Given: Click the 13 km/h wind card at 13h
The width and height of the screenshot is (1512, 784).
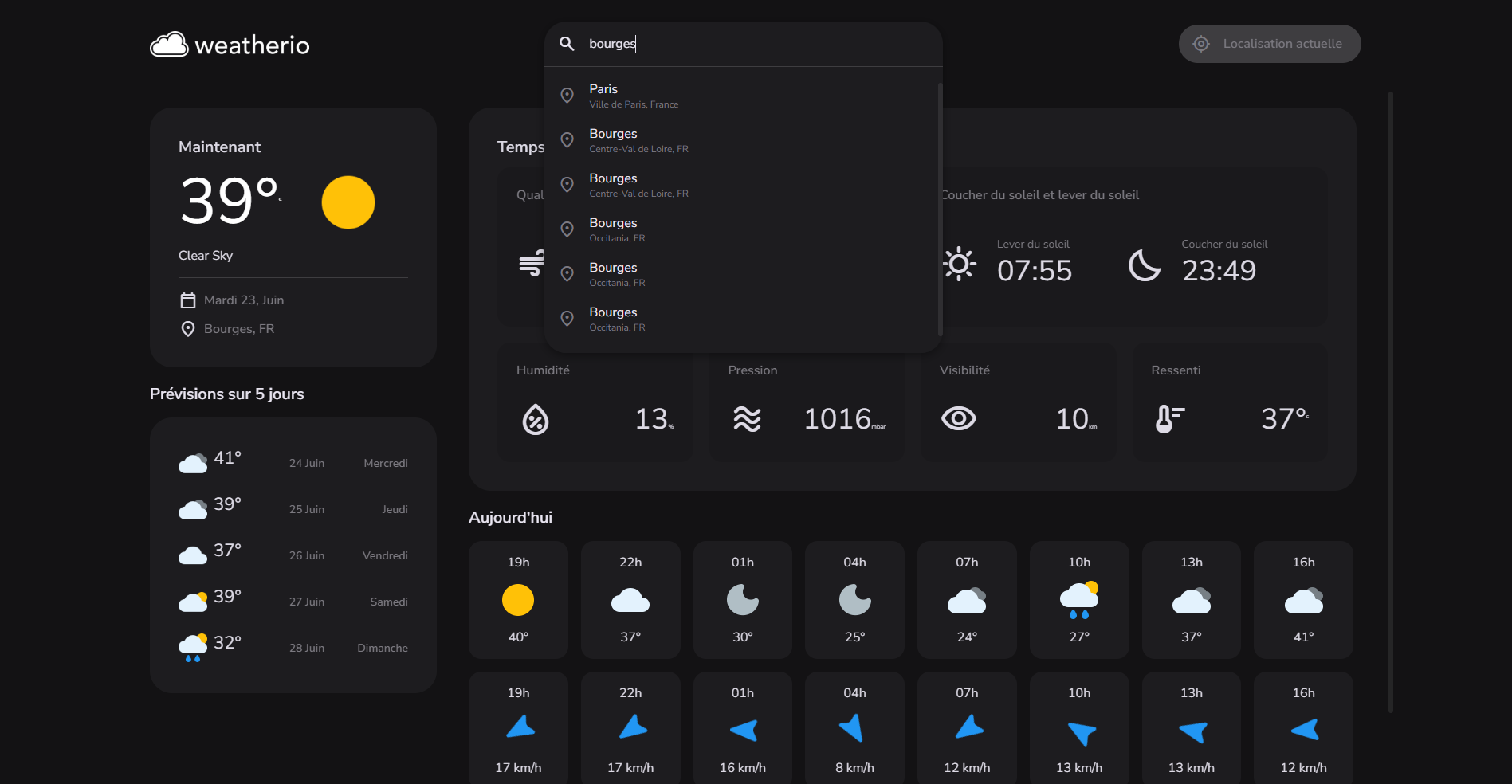Looking at the screenshot, I should coord(1192,728).
